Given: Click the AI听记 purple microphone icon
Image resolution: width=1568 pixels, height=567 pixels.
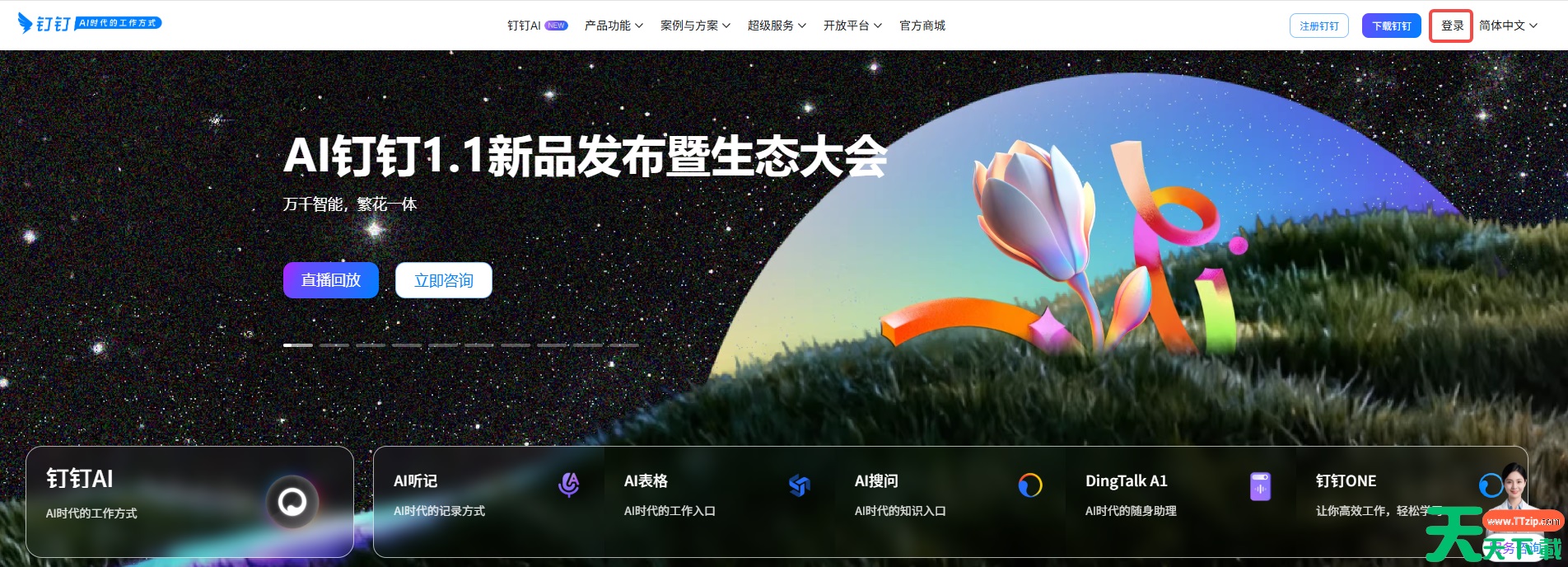Looking at the screenshot, I should pos(568,485).
